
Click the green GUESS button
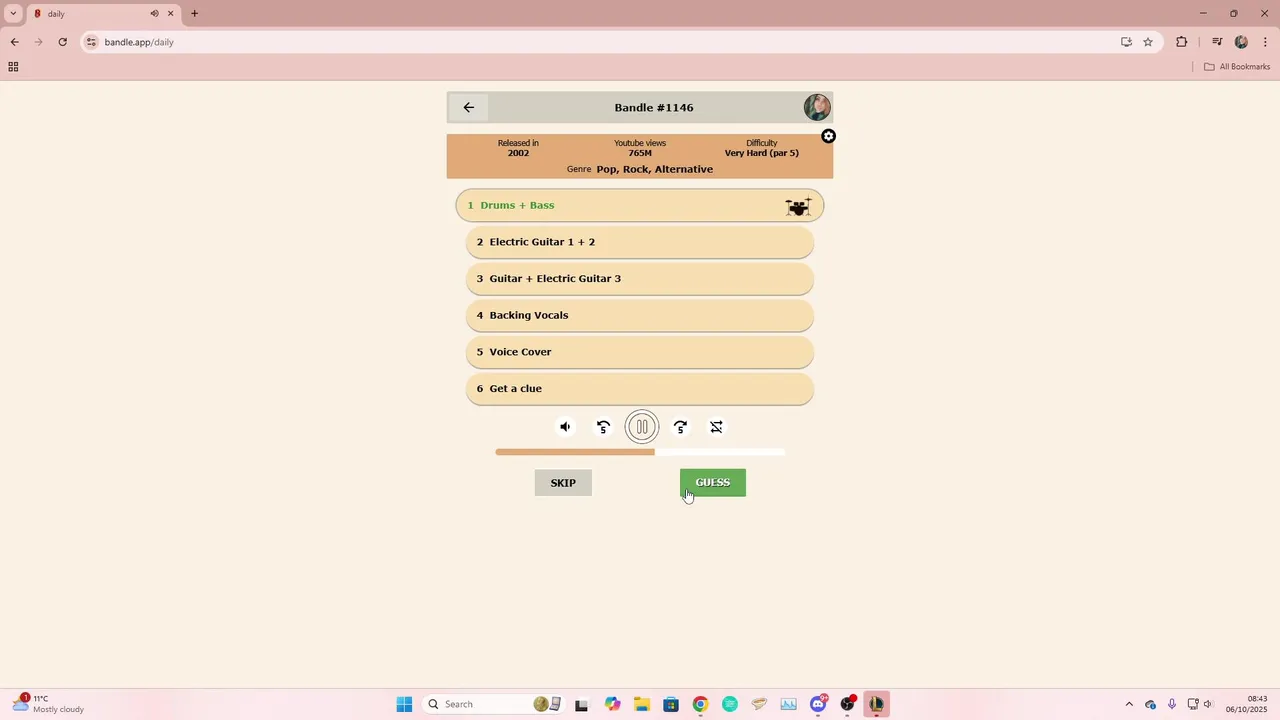713,483
